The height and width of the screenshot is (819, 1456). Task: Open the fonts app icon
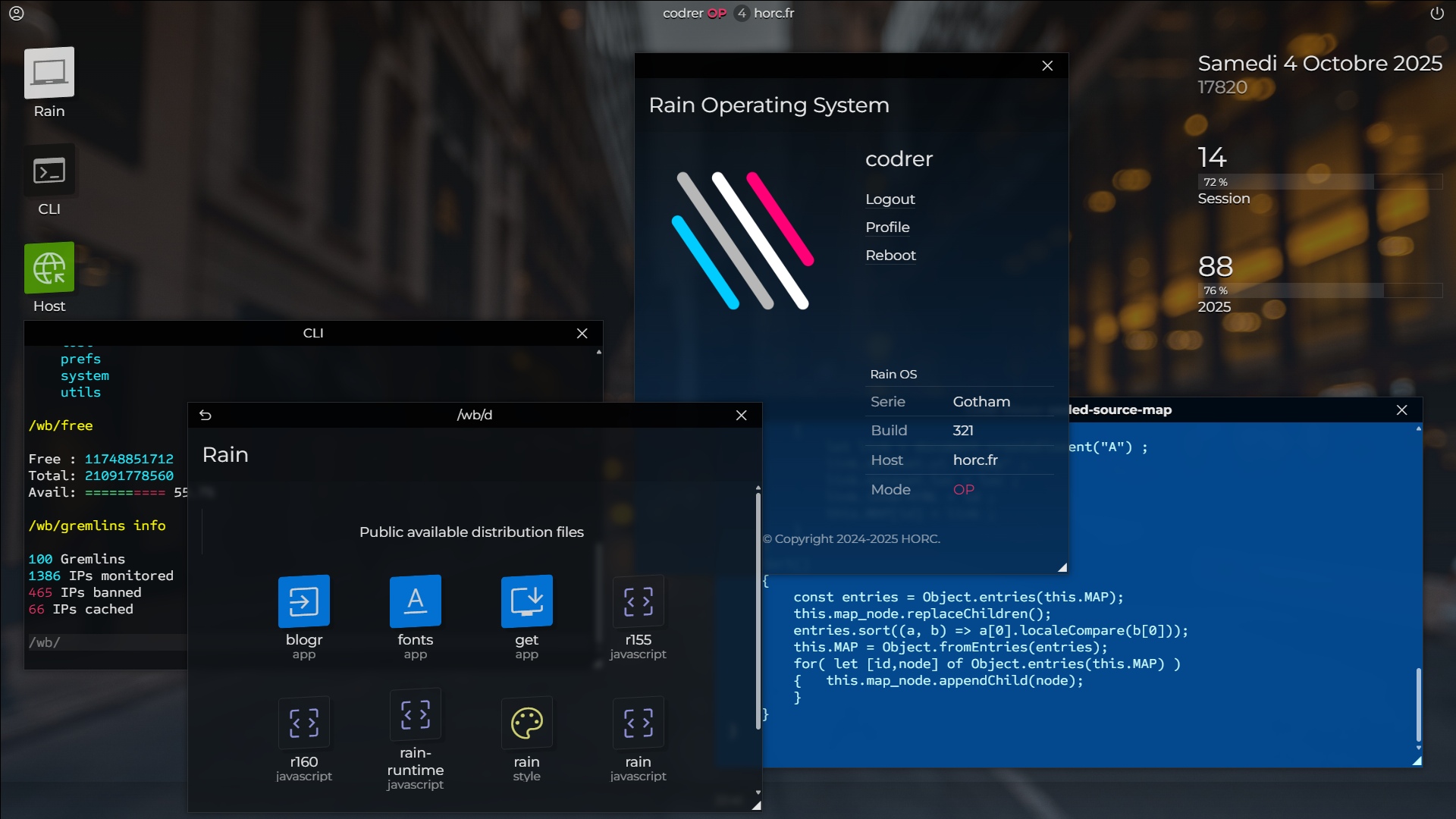(415, 601)
